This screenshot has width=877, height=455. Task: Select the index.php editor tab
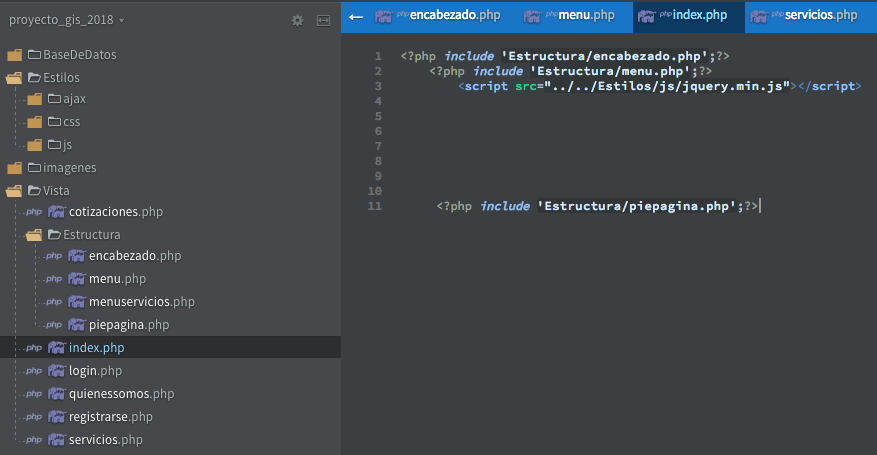click(x=689, y=17)
